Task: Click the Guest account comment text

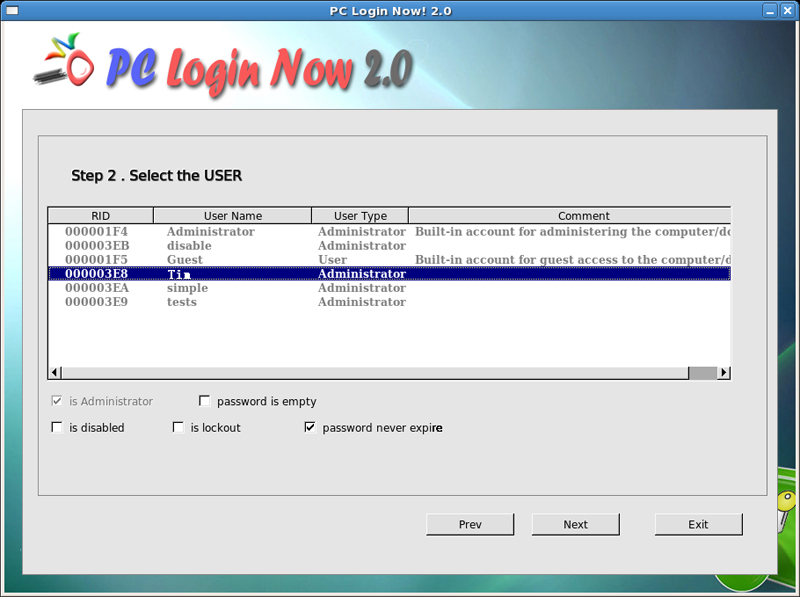Action: [572, 260]
